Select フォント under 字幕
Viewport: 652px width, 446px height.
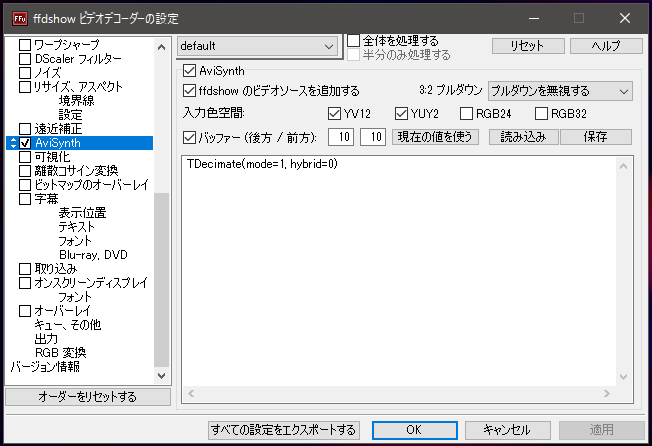(75, 241)
